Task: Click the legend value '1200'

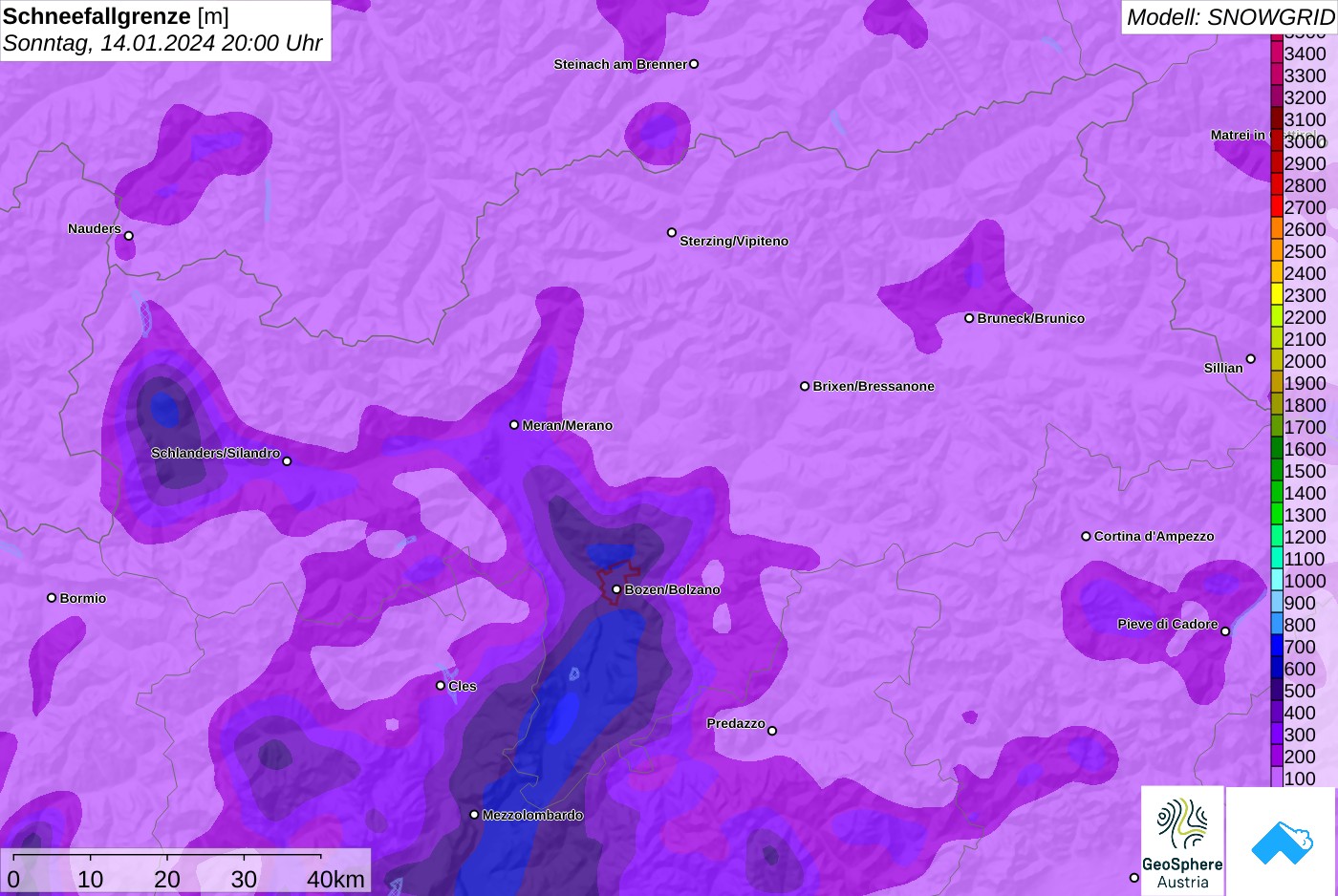Action: [1305, 537]
